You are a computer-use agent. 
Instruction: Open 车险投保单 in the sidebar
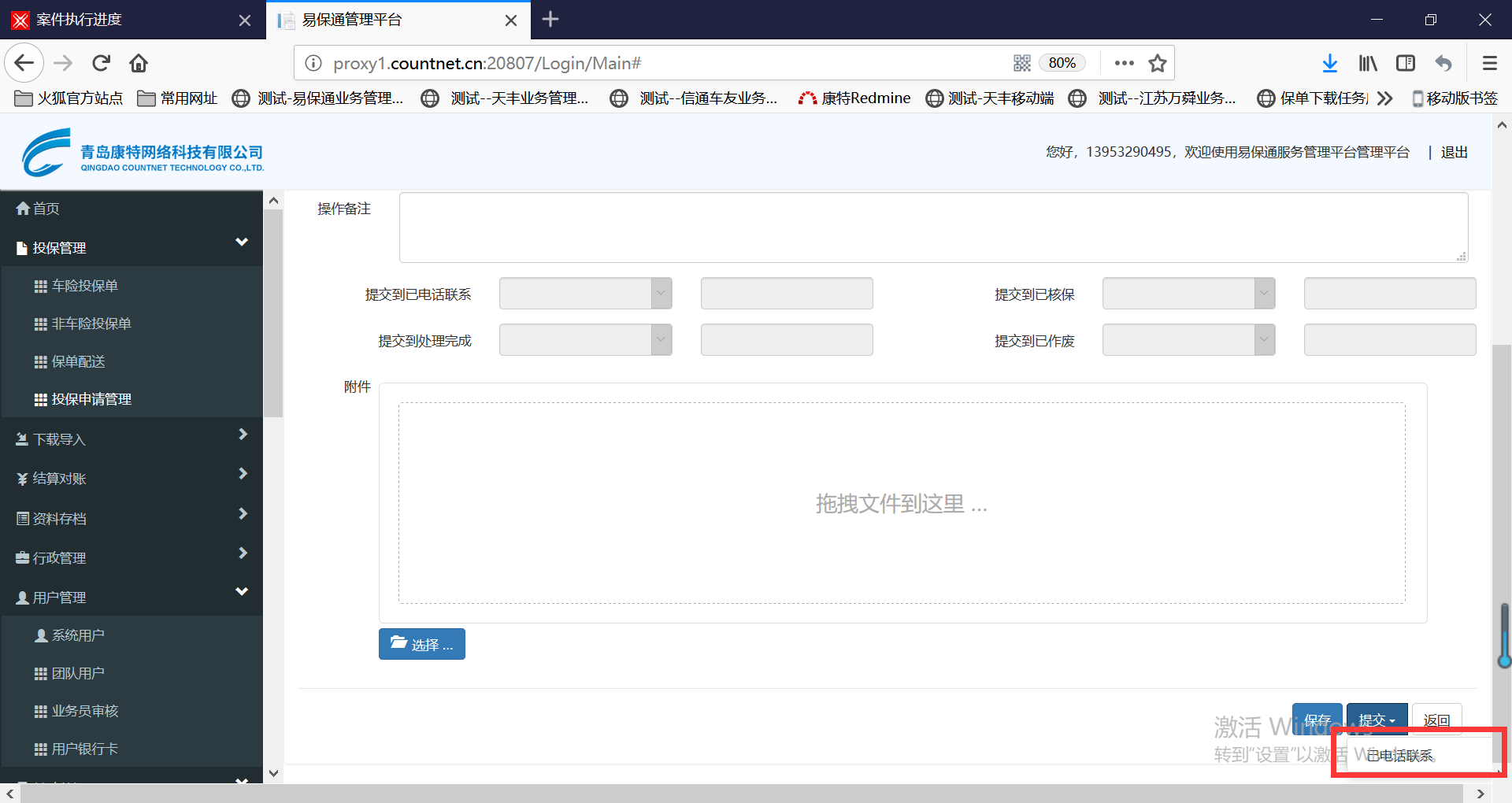[x=85, y=286]
